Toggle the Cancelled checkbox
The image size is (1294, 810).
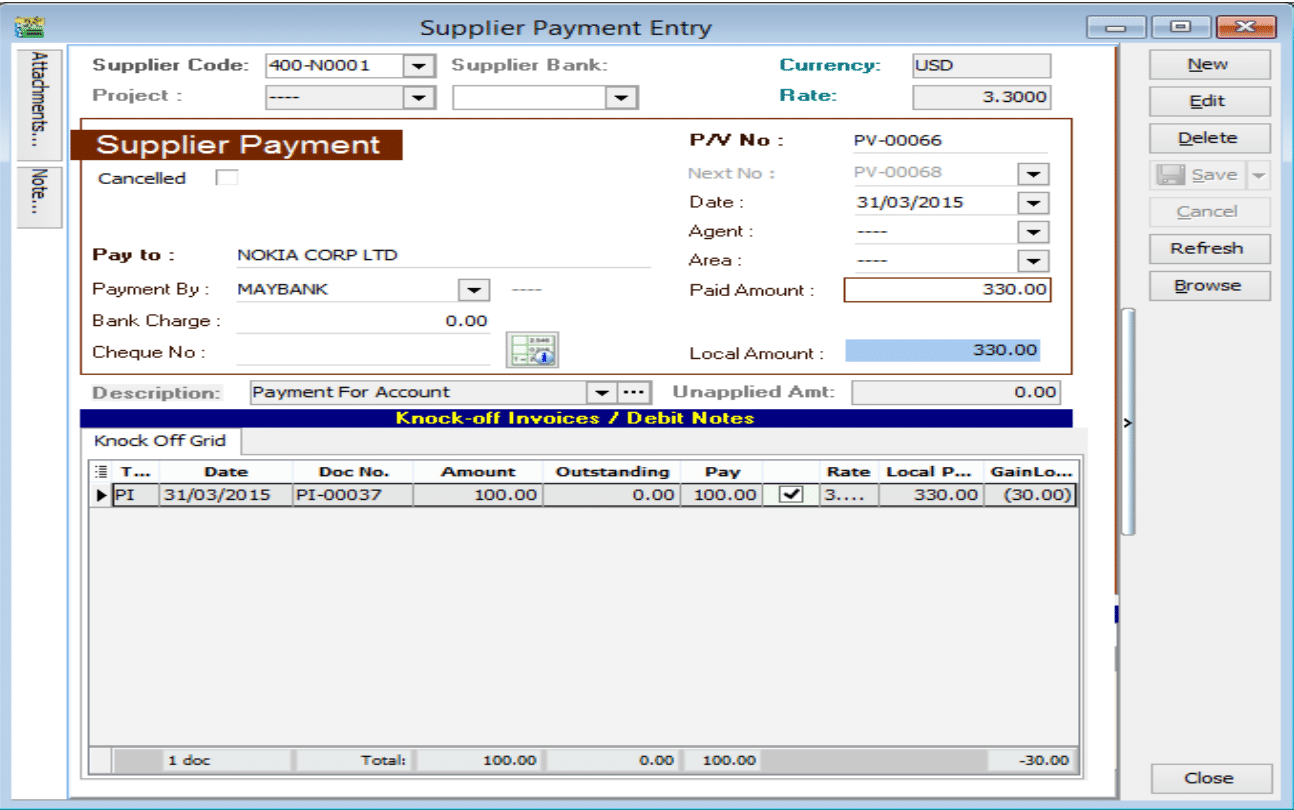tap(228, 178)
